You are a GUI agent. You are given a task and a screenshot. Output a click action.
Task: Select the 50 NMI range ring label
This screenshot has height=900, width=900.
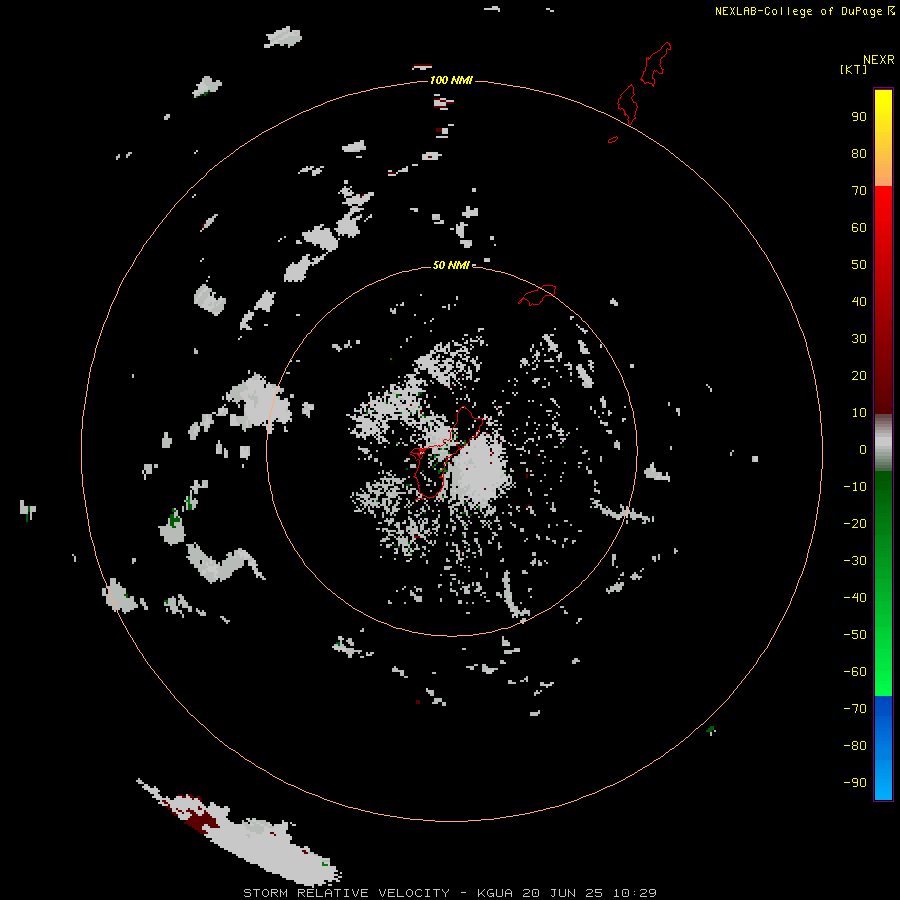(451, 265)
